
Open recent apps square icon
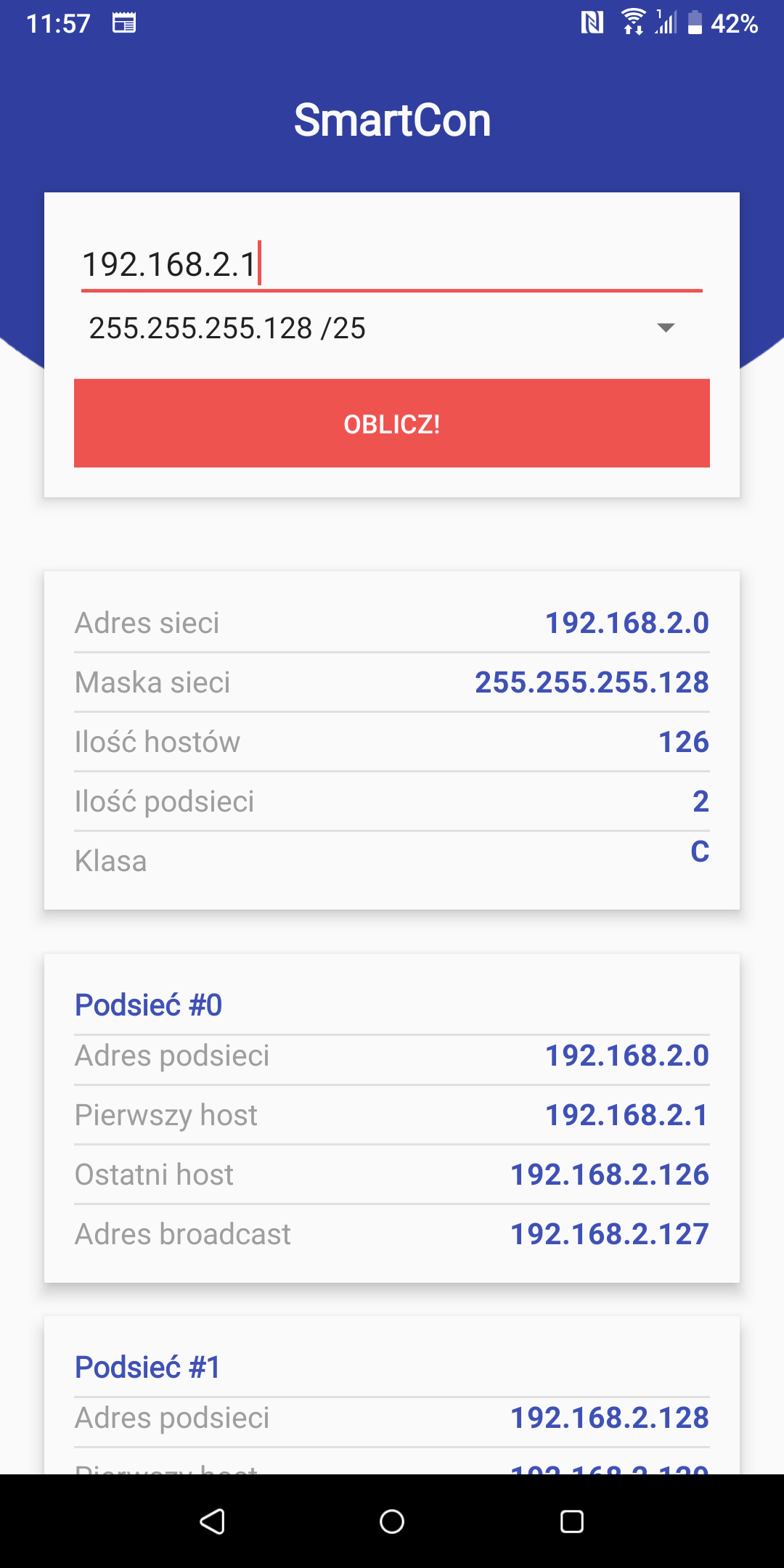tap(572, 1521)
